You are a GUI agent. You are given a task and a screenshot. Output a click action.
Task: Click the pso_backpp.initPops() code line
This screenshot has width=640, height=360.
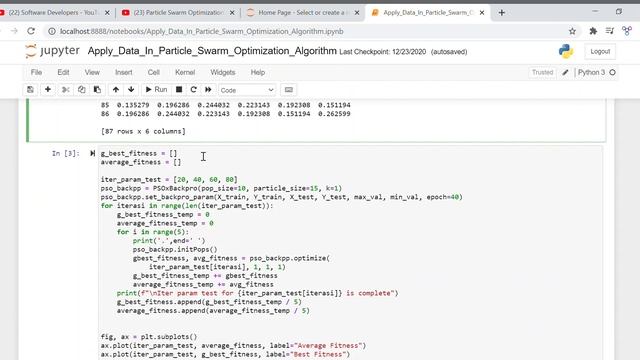click(x=175, y=249)
